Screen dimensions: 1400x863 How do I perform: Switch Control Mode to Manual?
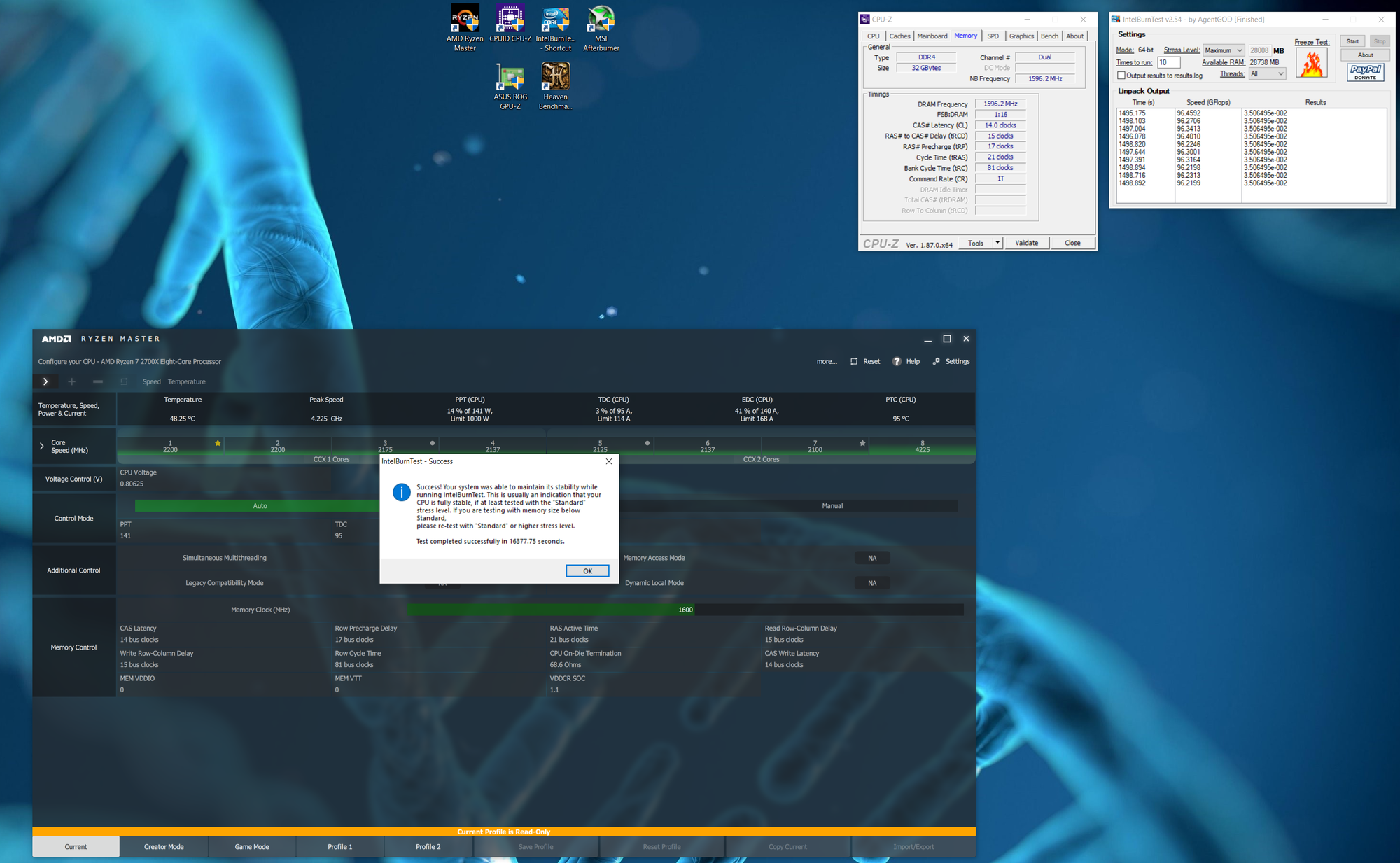coord(832,506)
